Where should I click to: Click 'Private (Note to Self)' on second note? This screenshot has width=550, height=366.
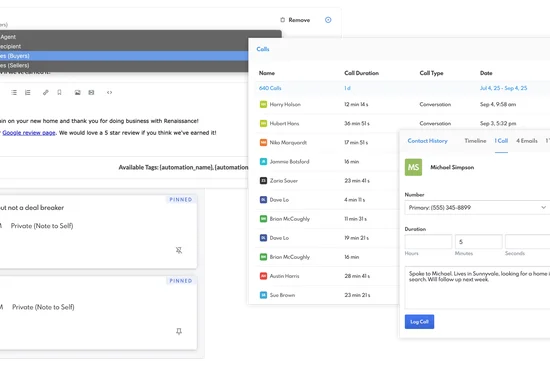pyautogui.click(x=43, y=307)
